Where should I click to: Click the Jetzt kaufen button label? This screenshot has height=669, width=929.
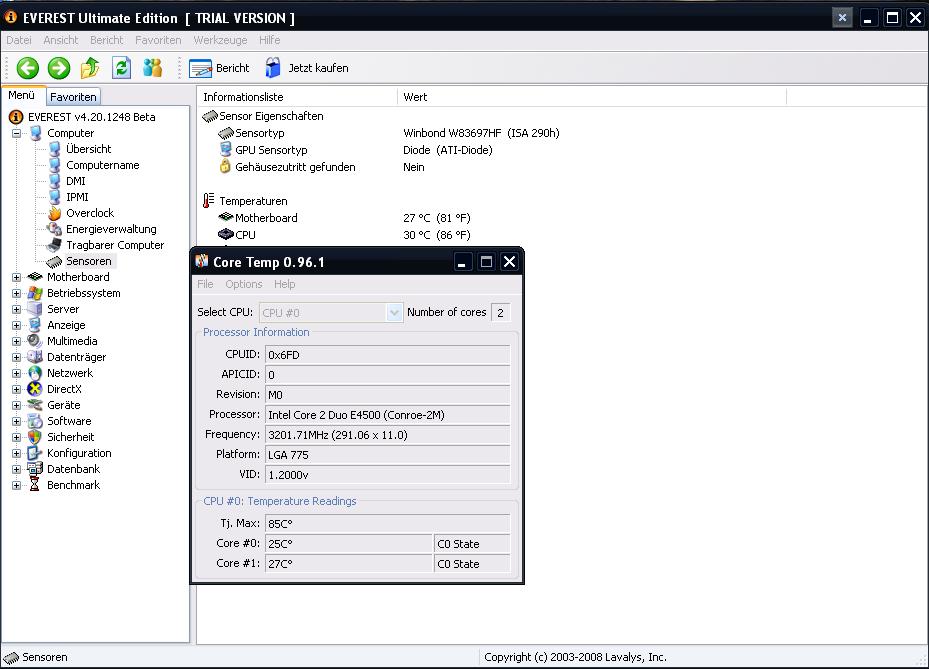click(x=318, y=68)
